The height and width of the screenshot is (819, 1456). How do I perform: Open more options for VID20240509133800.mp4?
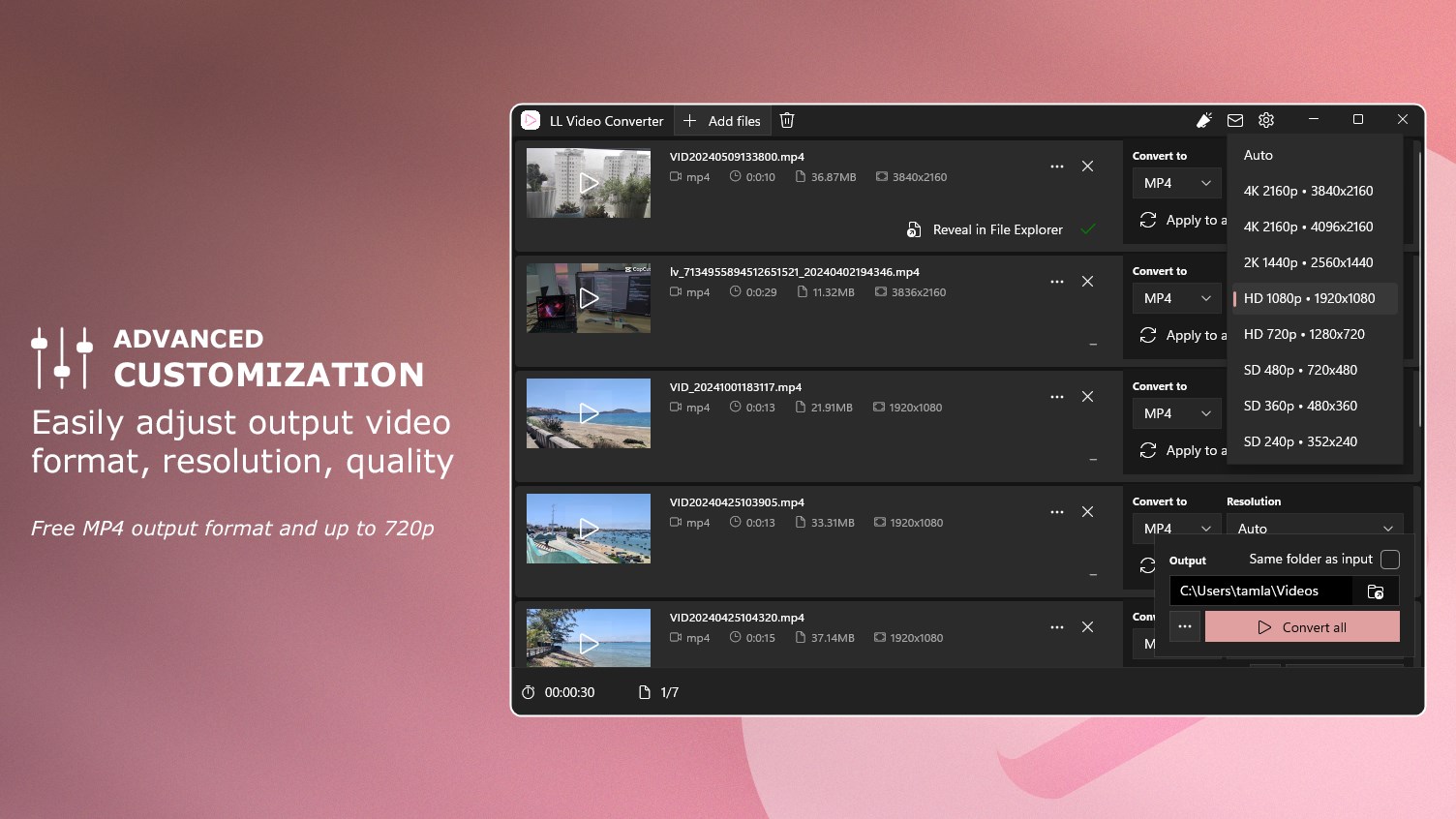click(x=1057, y=167)
